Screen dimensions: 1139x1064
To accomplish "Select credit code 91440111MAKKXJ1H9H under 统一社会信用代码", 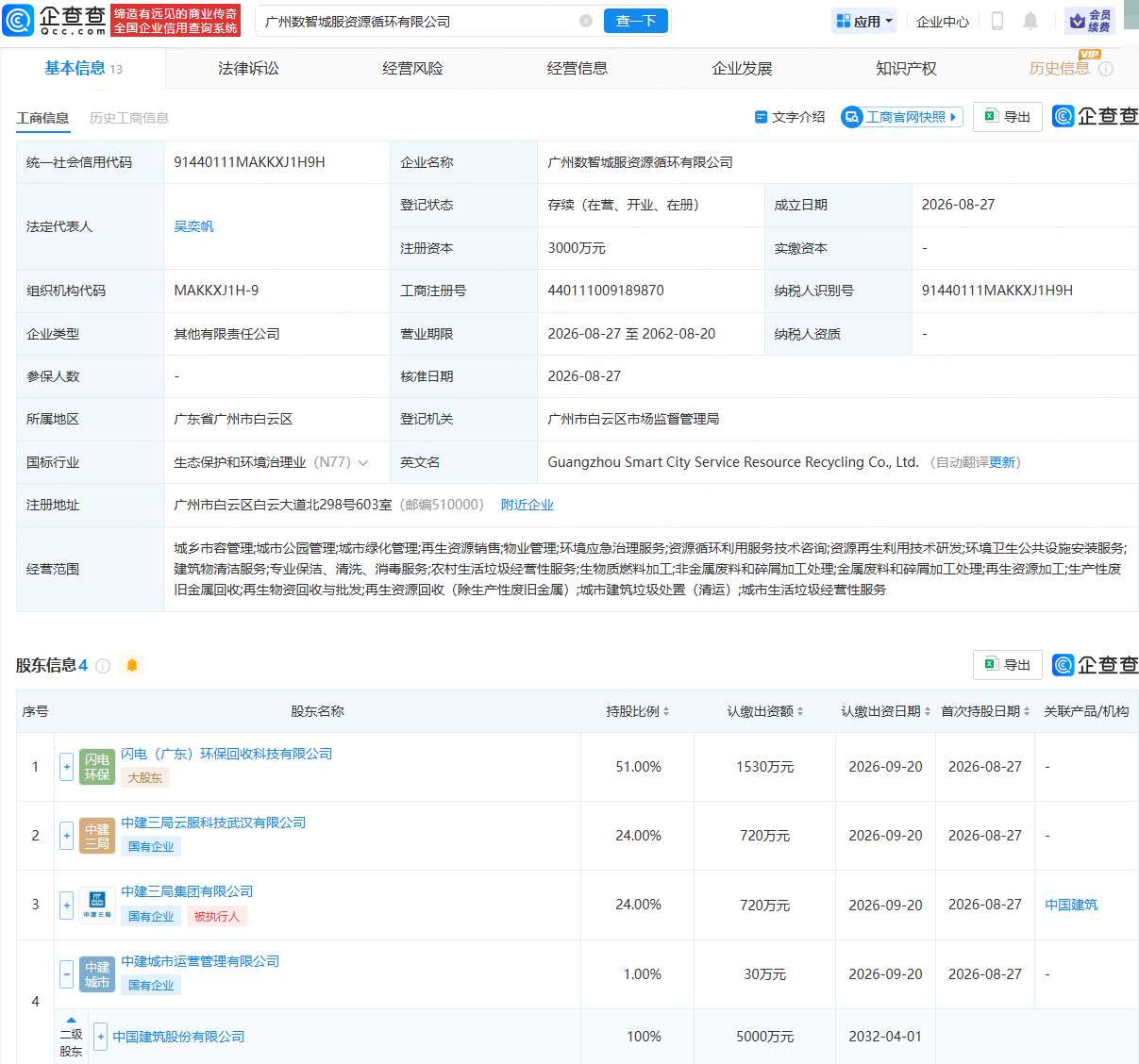I will click(250, 162).
